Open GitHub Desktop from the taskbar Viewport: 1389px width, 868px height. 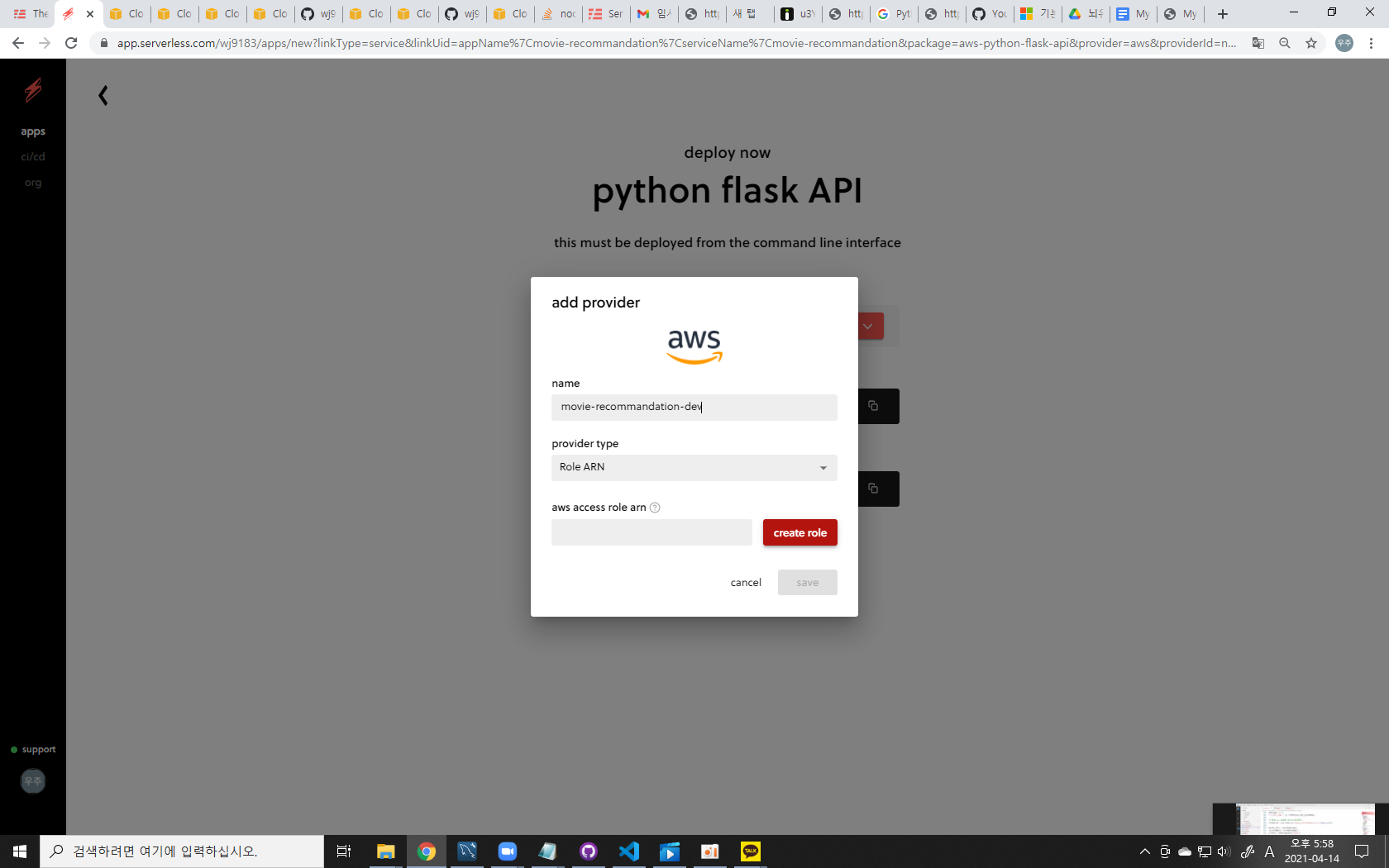coord(589,851)
